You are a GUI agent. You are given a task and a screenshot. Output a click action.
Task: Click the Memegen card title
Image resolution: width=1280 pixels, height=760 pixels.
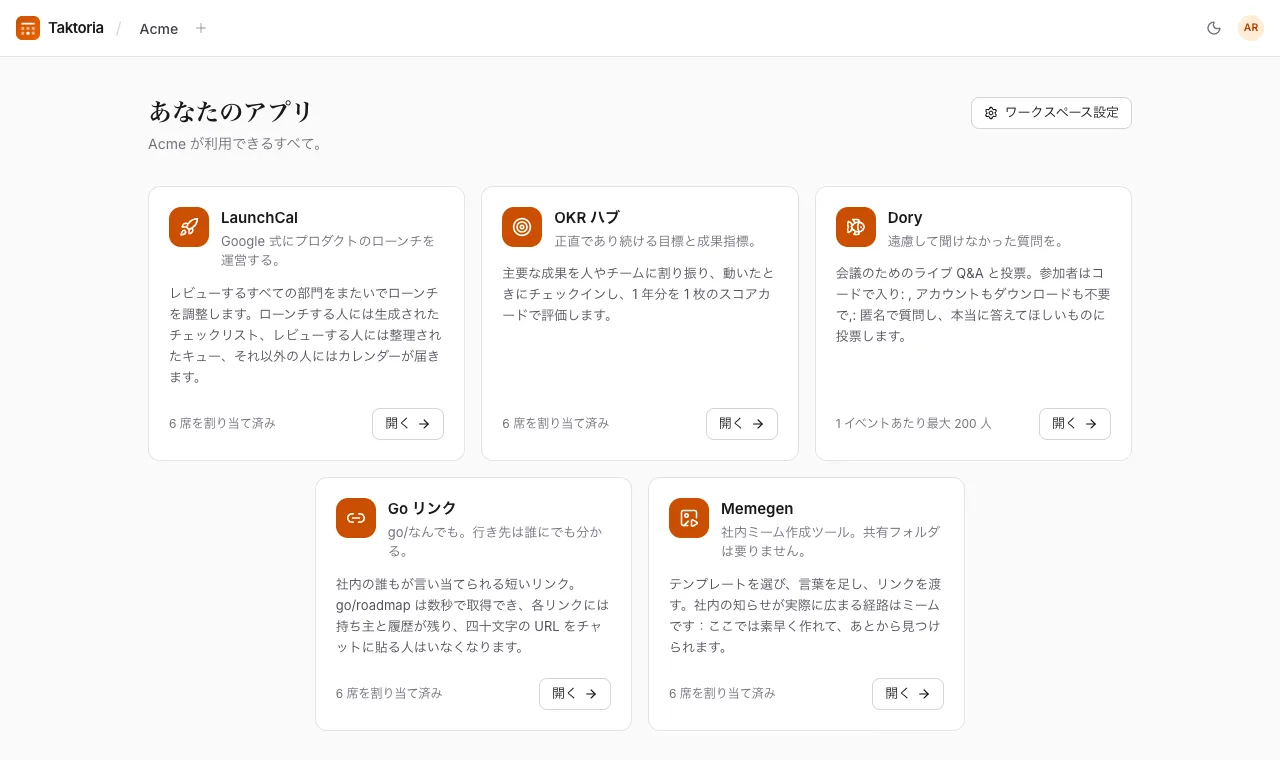tap(757, 509)
